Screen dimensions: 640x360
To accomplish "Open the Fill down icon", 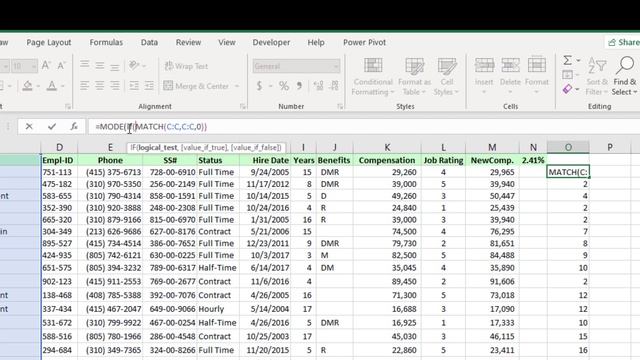I will pos(567,75).
